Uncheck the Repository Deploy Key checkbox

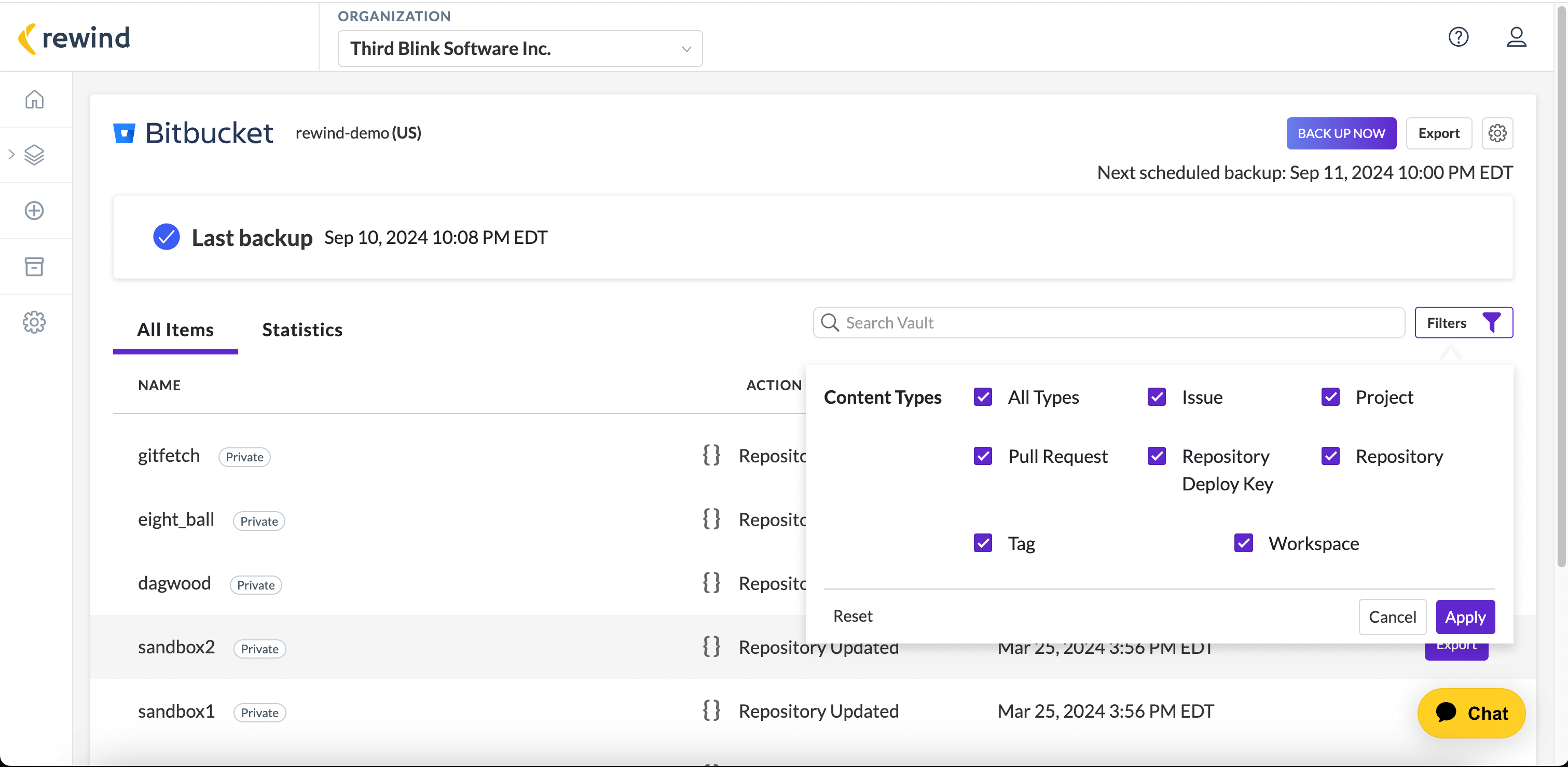pyautogui.click(x=1157, y=456)
